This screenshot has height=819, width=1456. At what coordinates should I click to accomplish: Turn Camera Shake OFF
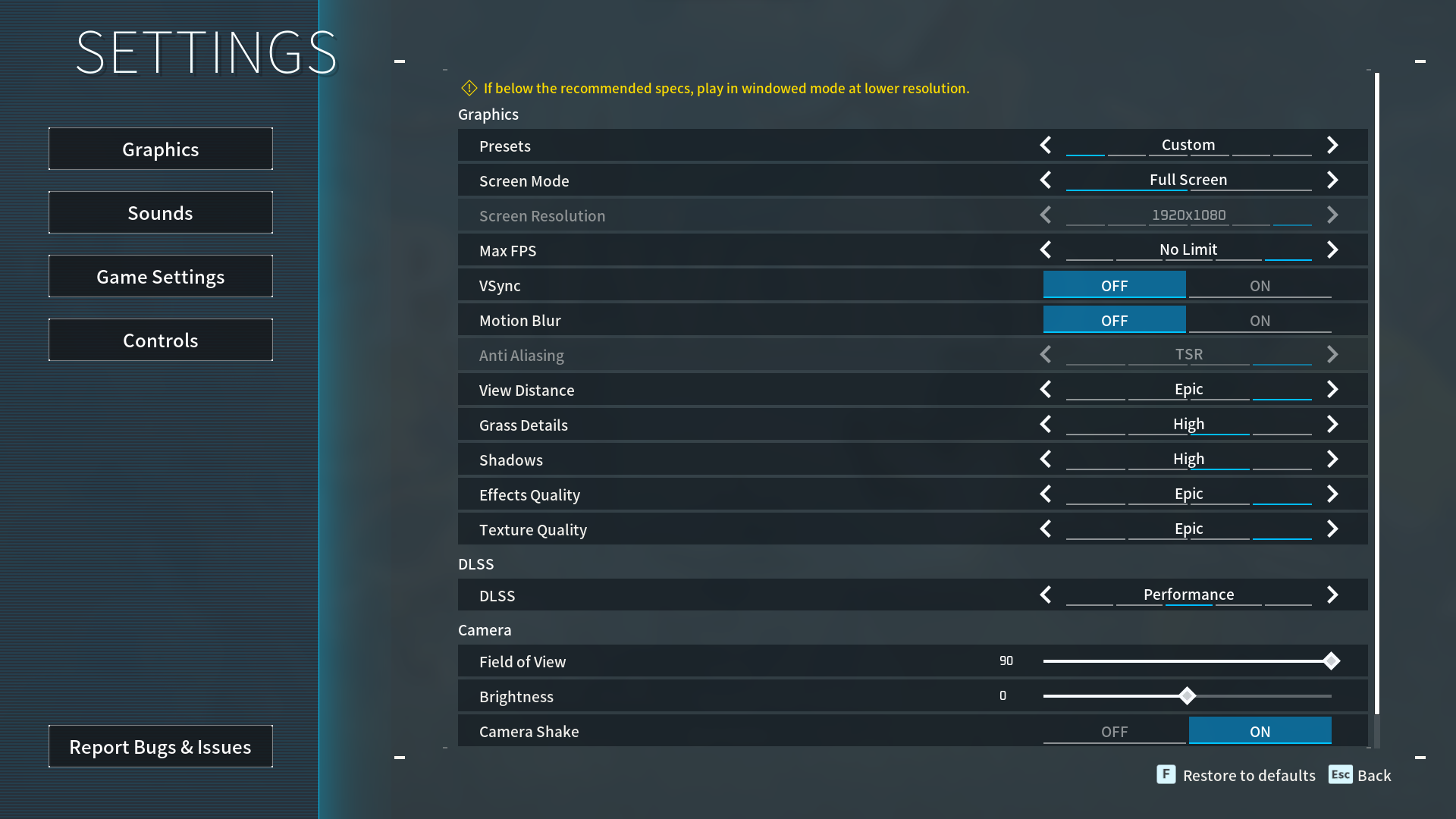tap(1114, 731)
